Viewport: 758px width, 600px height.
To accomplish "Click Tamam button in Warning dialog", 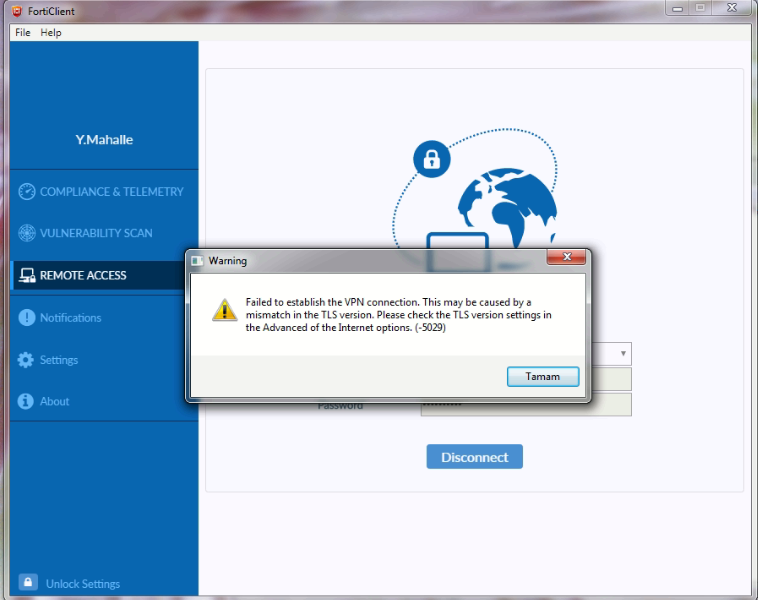I will (543, 377).
